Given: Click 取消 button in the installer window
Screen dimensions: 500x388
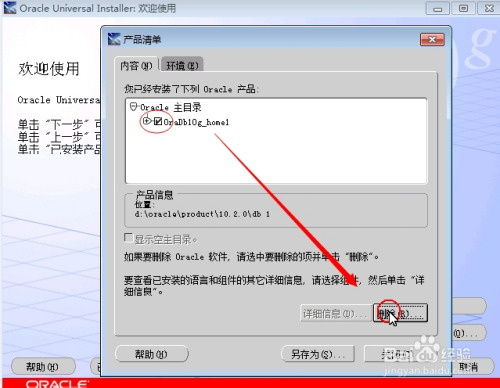Looking at the screenshot, I should (x=468, y=367).
